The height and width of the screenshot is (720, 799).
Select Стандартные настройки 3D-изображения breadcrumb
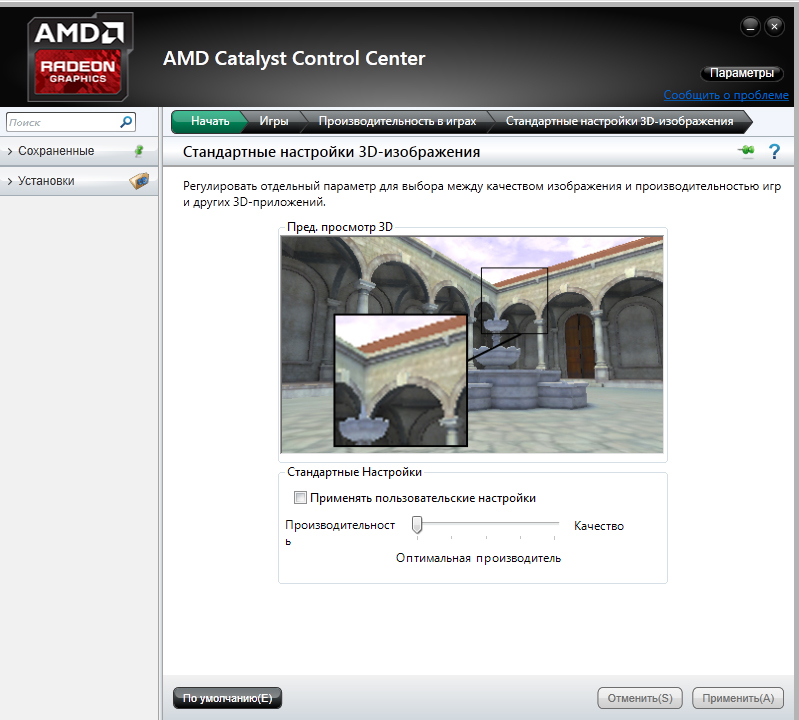619,121
